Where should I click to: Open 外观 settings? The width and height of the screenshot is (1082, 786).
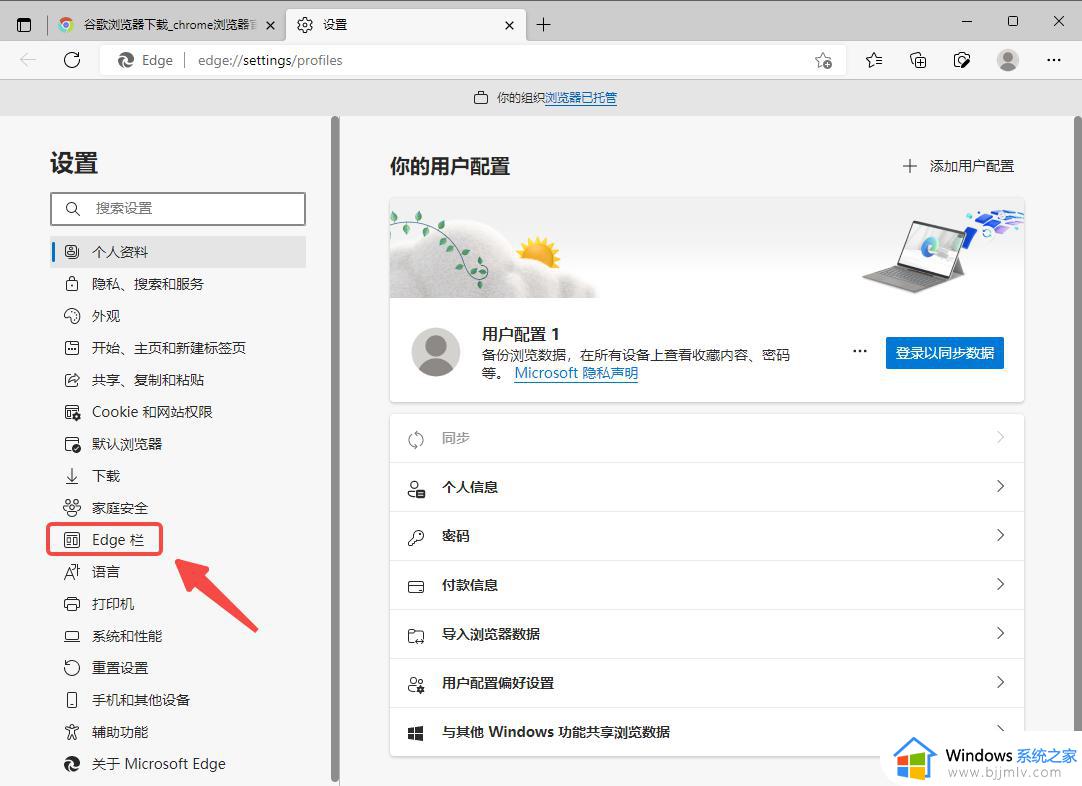coord(106,316)
